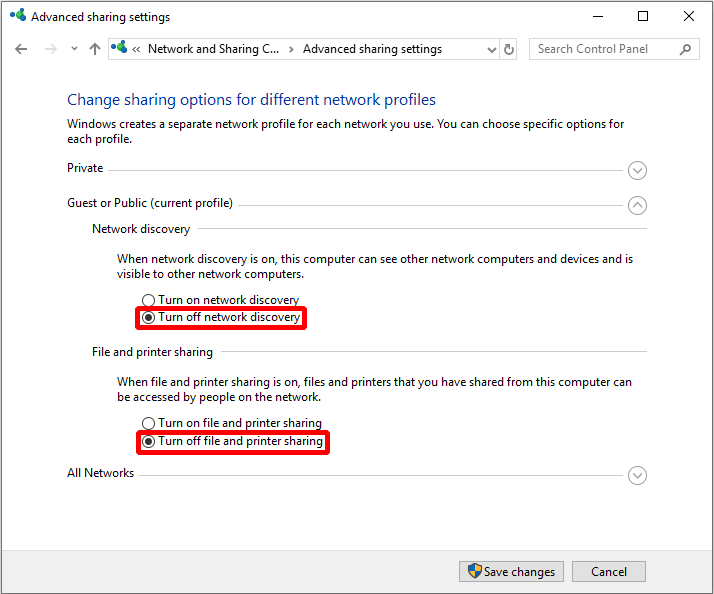The height and width of the screenshot is (594, 714).
Task: Click the 'Network discovery' section heading
Action: [x=141, y=229]
